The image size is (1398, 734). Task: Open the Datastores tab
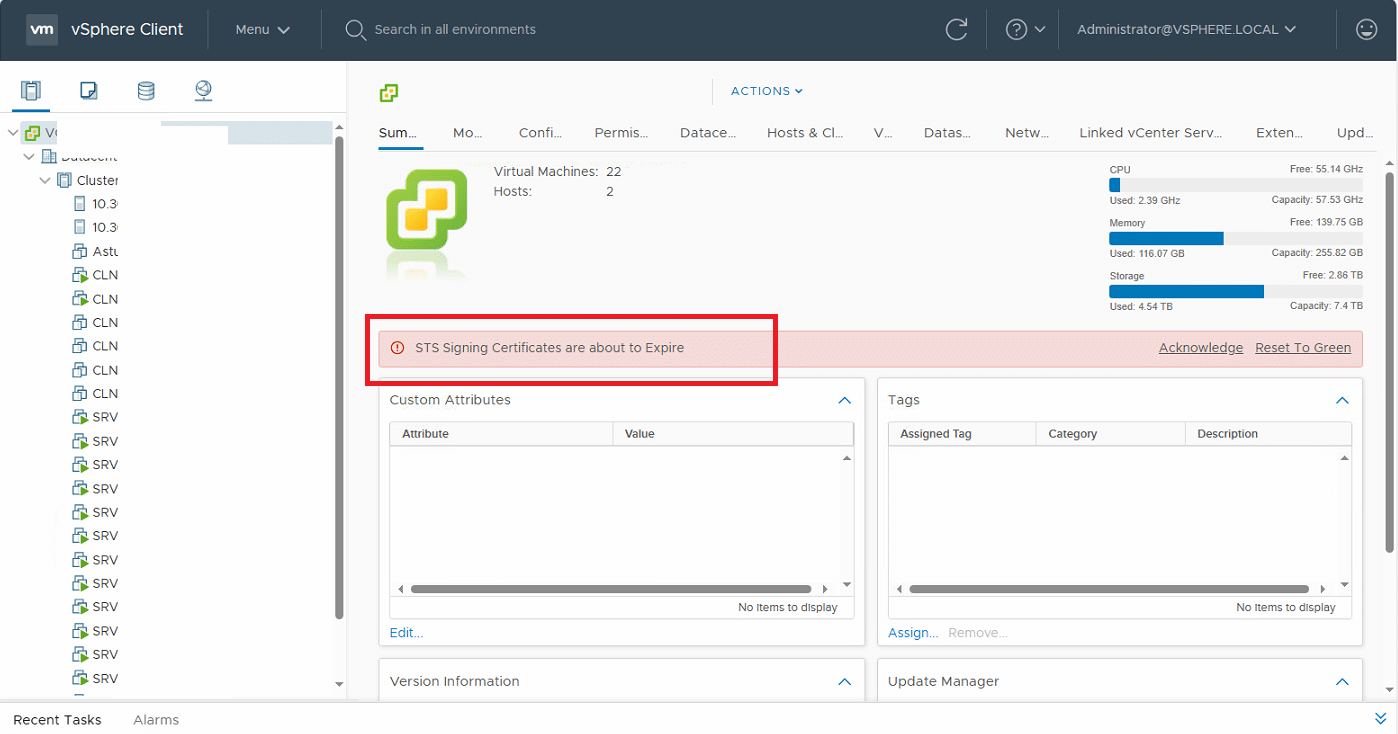(x=947, y=133)
